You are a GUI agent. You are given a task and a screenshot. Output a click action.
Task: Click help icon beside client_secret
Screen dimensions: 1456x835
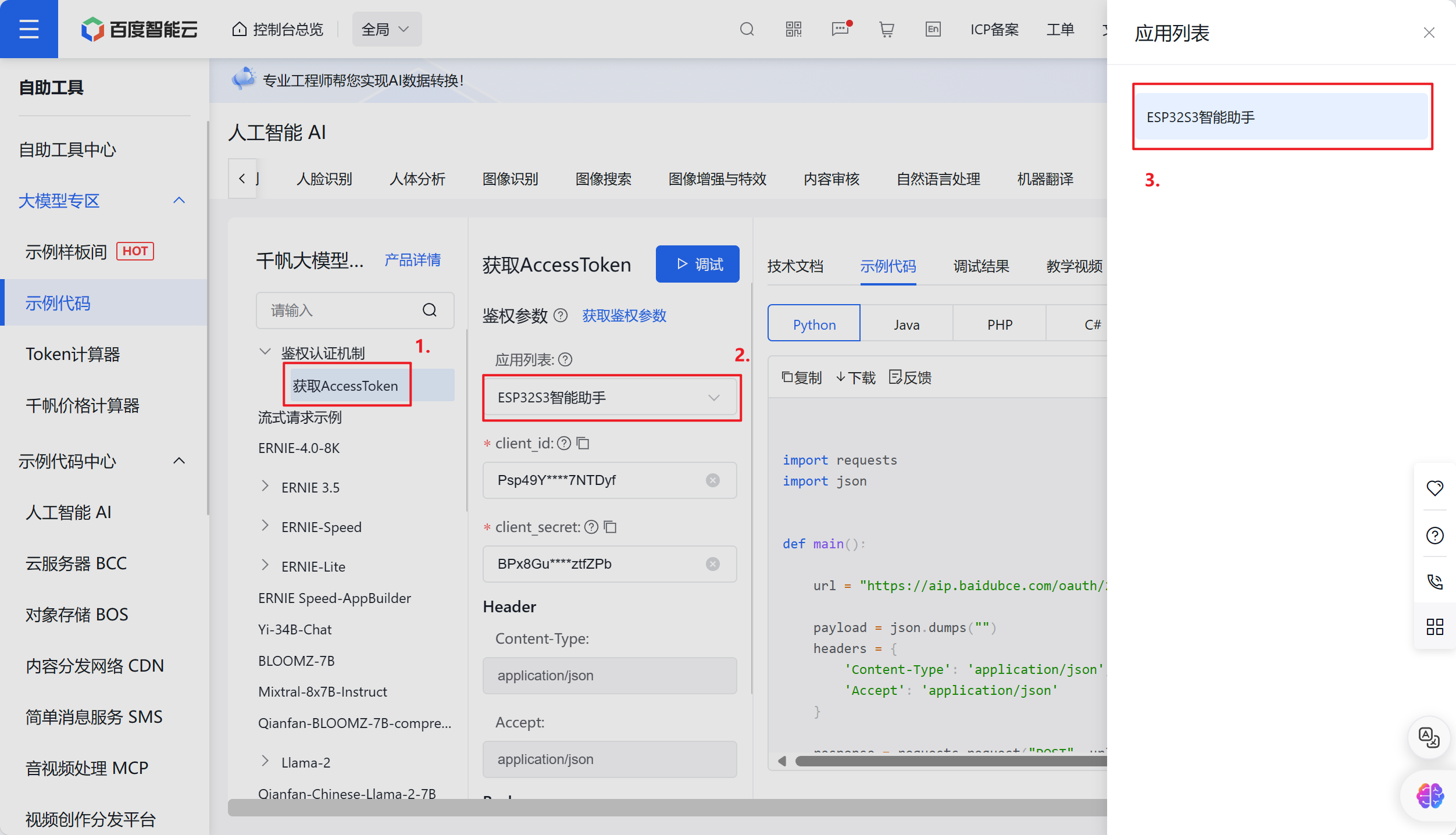coord(591,527)
